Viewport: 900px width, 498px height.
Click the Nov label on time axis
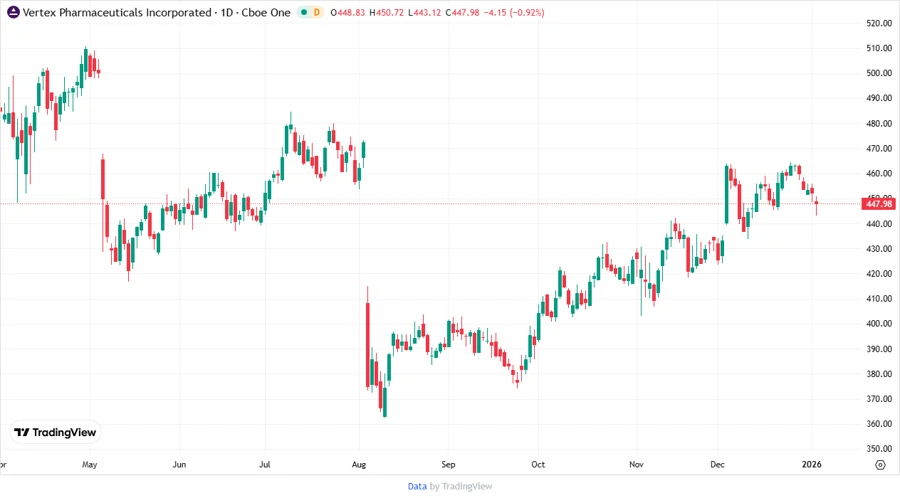click(636, 464)
